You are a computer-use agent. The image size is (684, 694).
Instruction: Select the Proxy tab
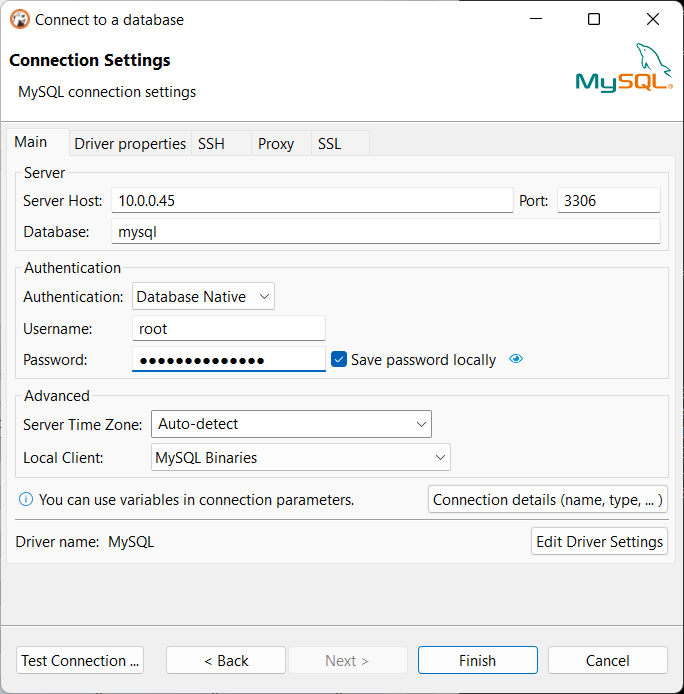point(276,144)
